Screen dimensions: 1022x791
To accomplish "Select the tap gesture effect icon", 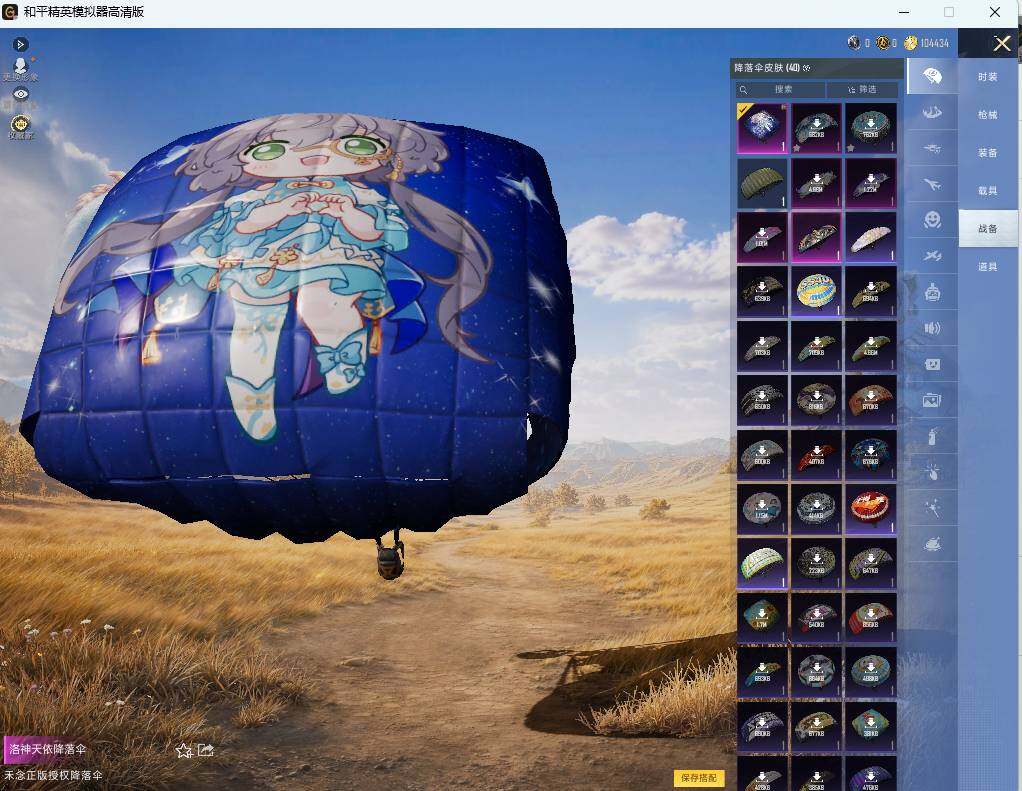I will point(932,472).
